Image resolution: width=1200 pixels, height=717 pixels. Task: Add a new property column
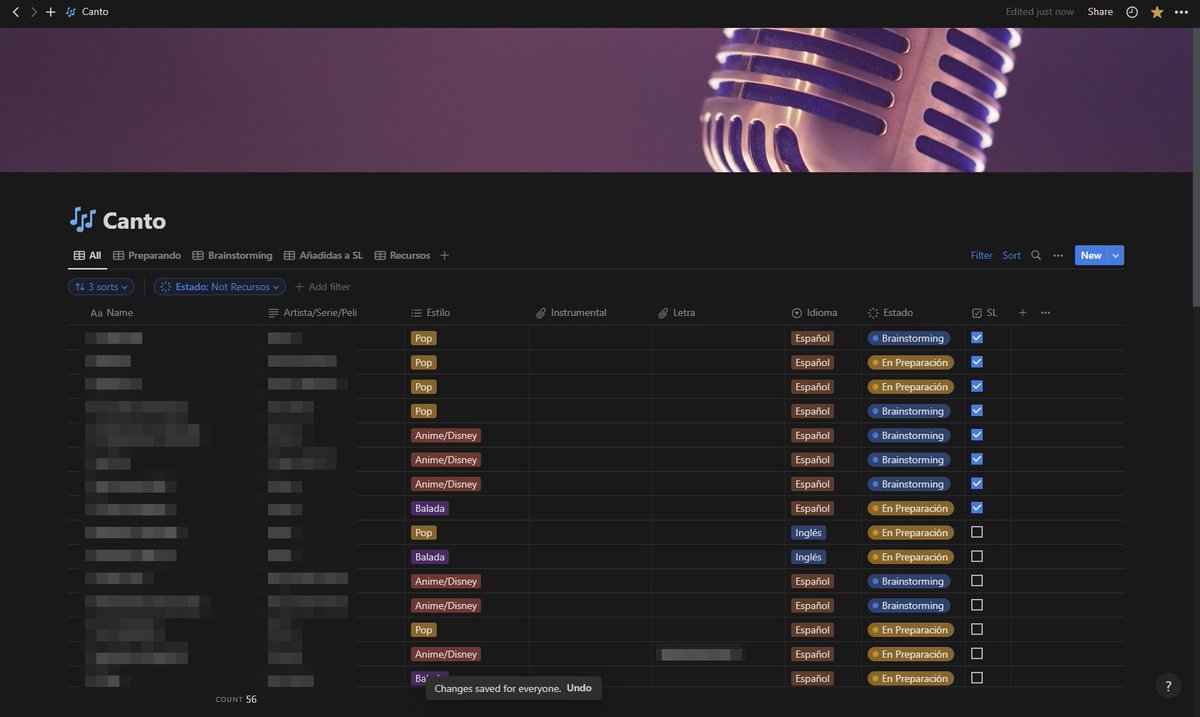(1022, 313)
